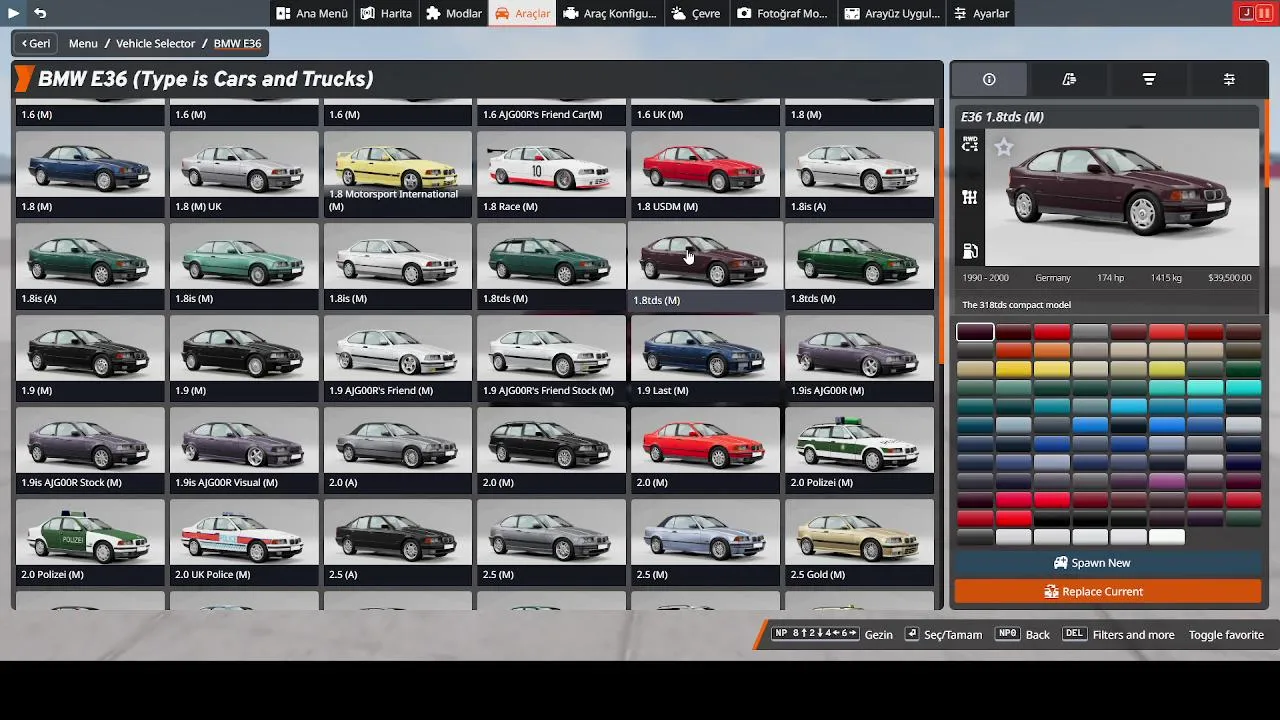Click the fuel pump icon

(x=970, y=251)
